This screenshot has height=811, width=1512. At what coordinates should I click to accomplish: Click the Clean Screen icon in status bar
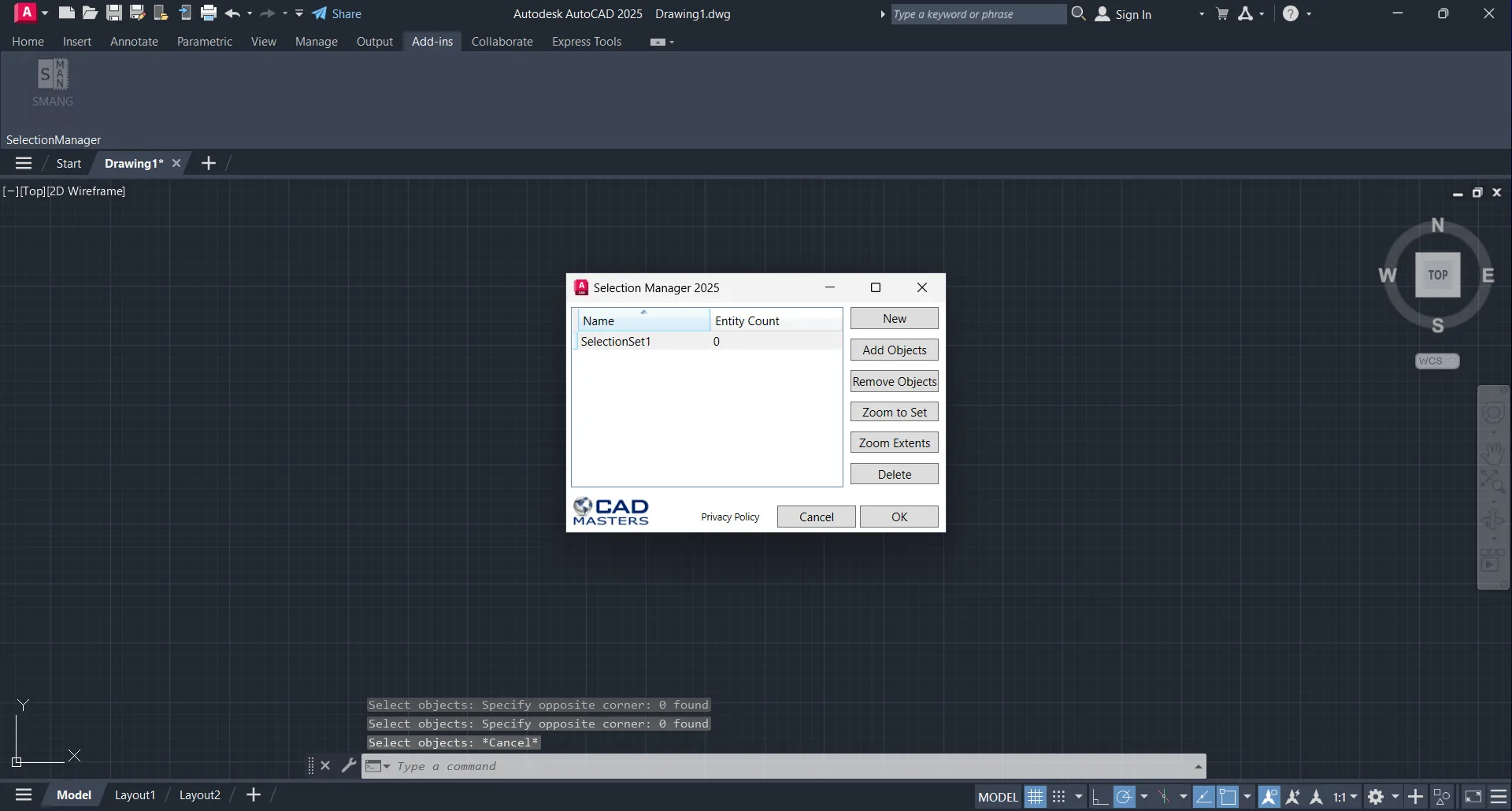[1473, 797]
